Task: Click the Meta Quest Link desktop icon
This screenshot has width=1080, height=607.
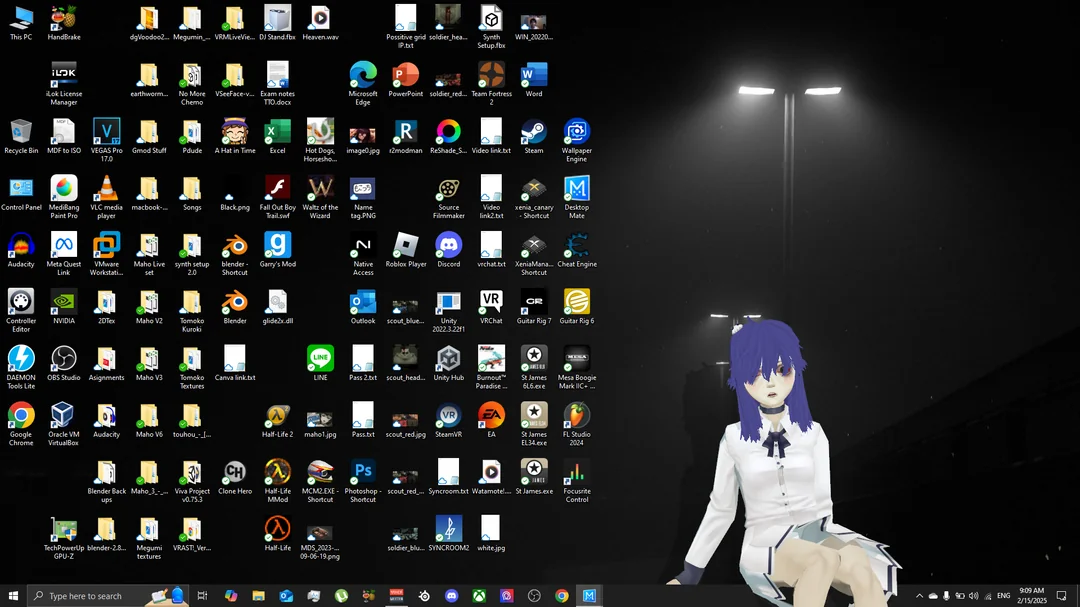Action: pos(63,254)
